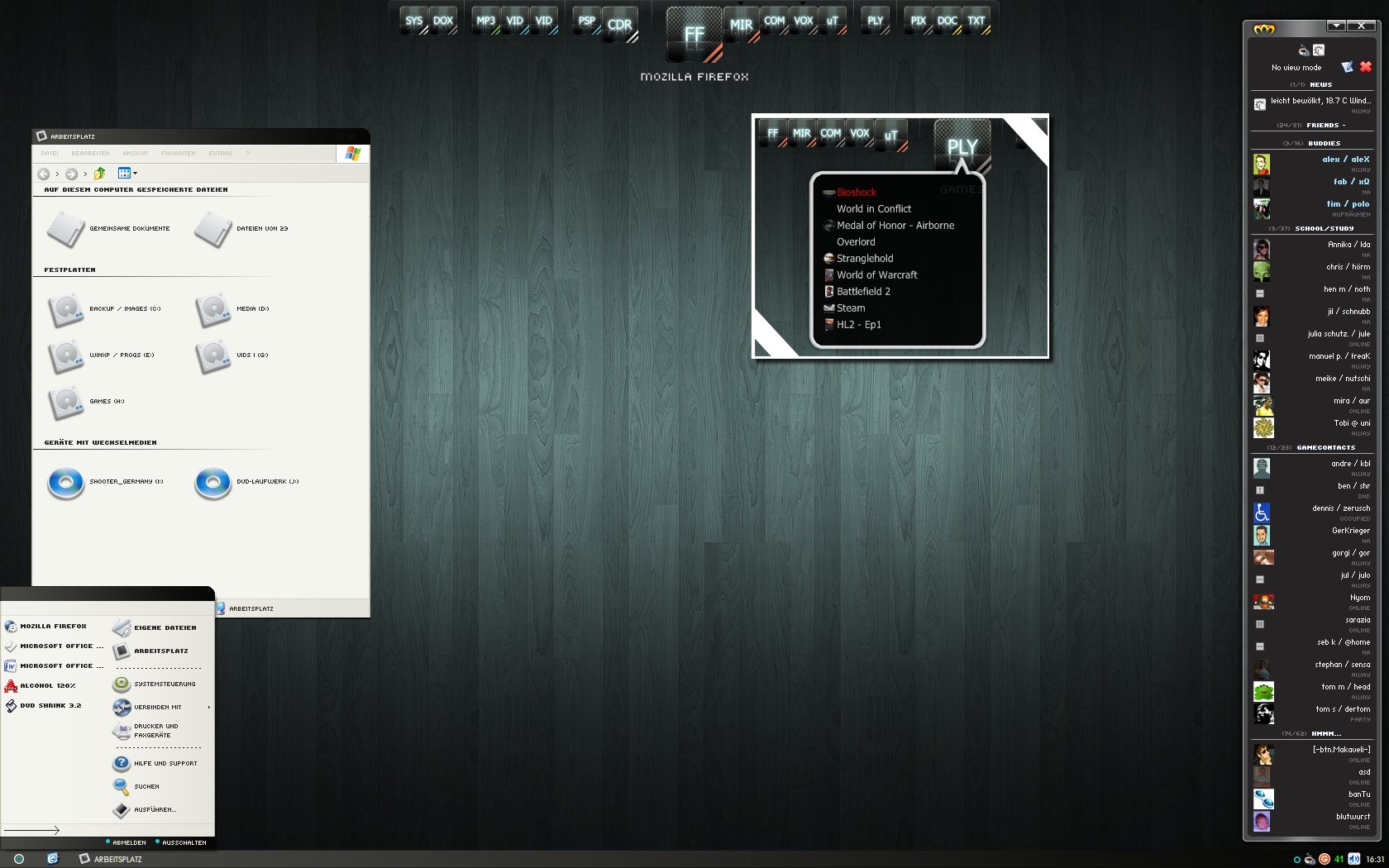Open Drucker und Faxgeräte in start menu

coord(146,731)
